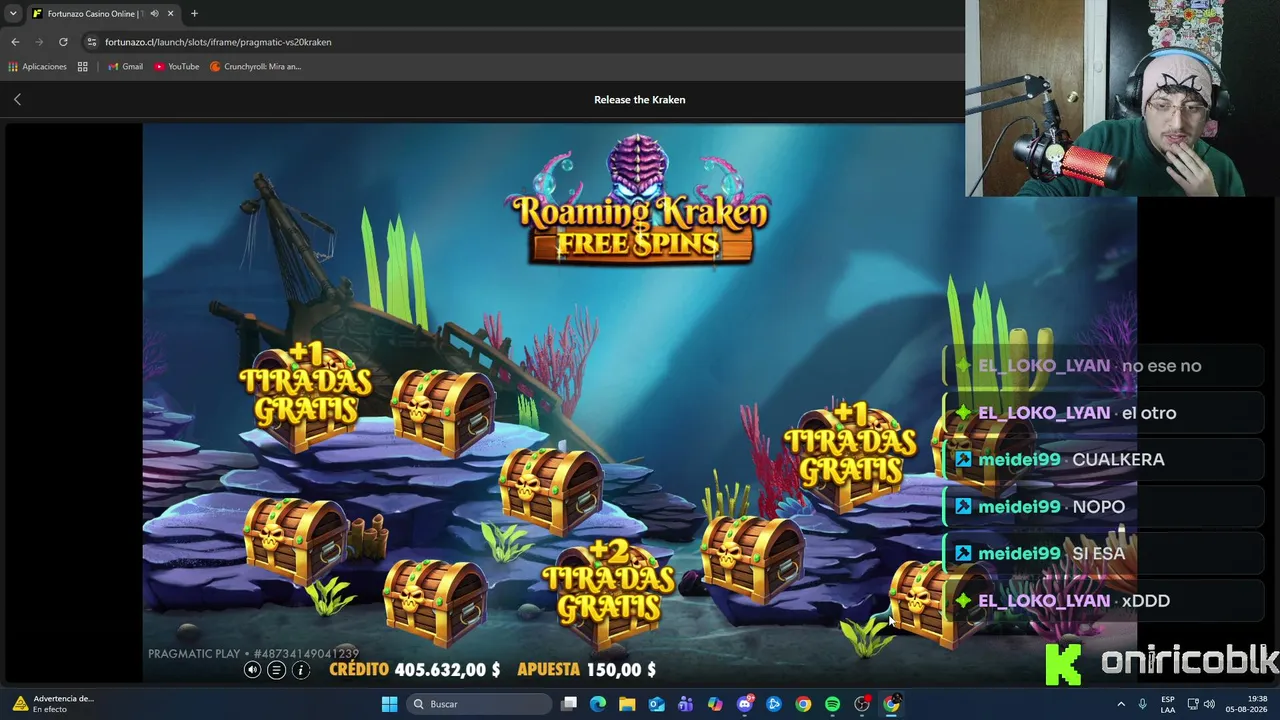Viewport: 1280px width, 720px height.
Task: Click the chat message saying xDDD
Action: [x=1104, y=601]
